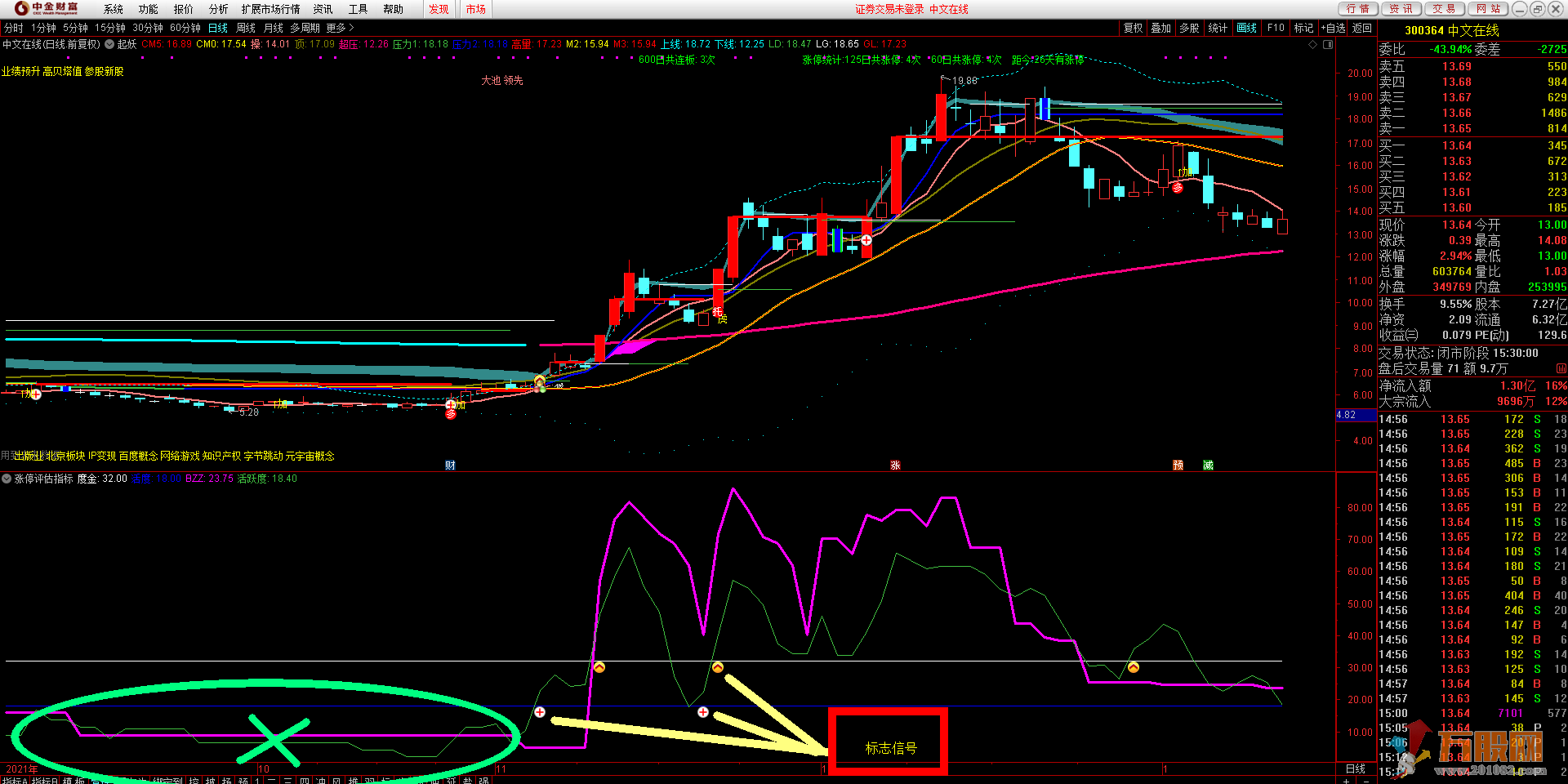
Task: Click the 指标B tab at bottom
Action: pyautogui.click(x=44, y=780)
